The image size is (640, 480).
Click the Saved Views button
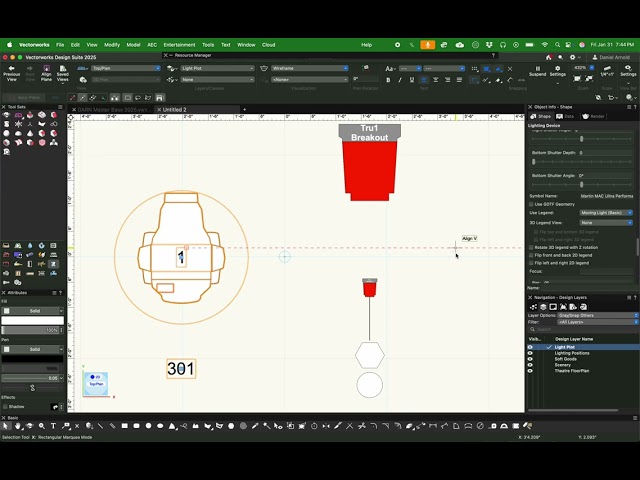click(62, 73)
